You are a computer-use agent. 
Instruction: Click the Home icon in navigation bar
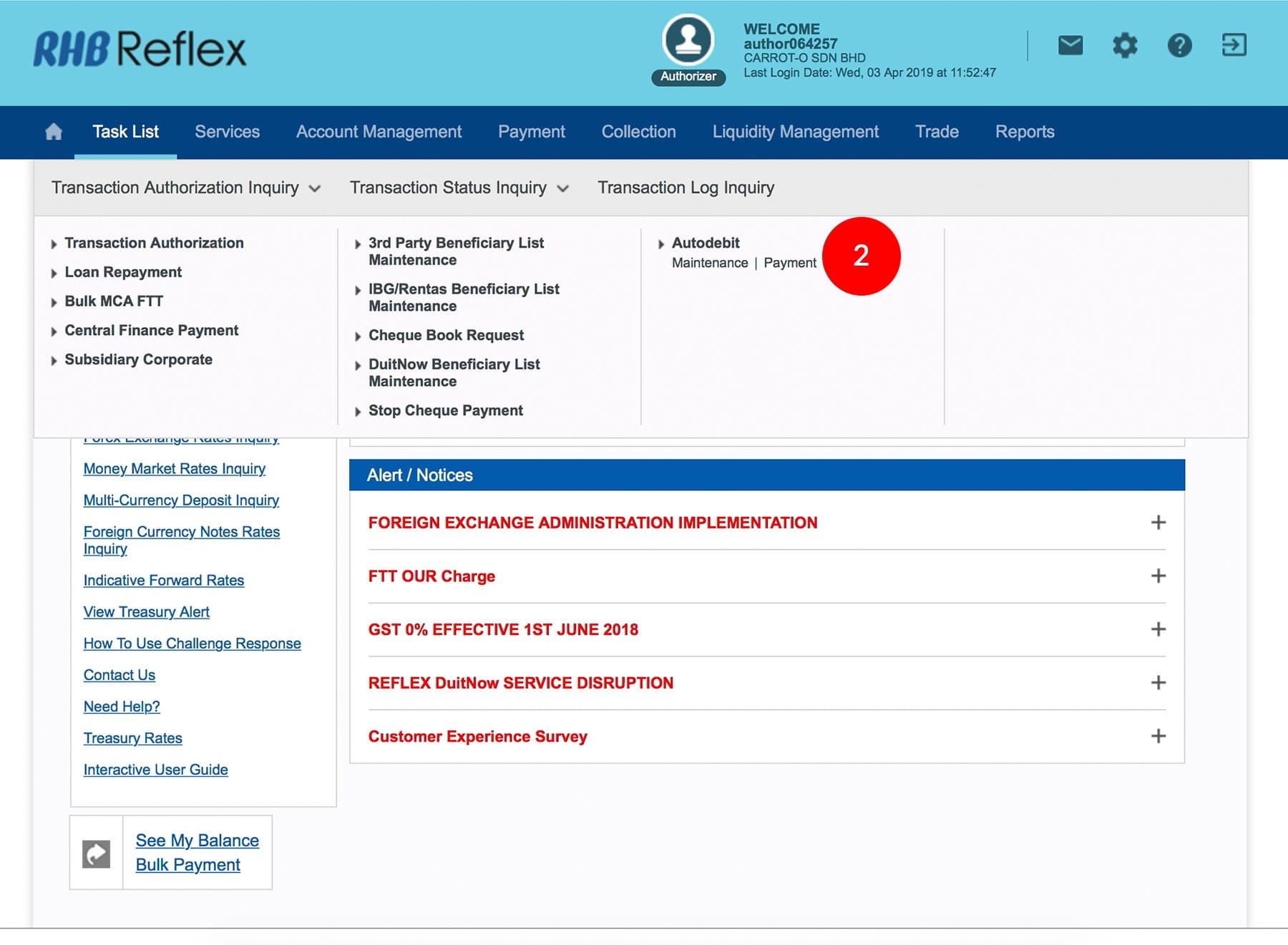point(54,132)
